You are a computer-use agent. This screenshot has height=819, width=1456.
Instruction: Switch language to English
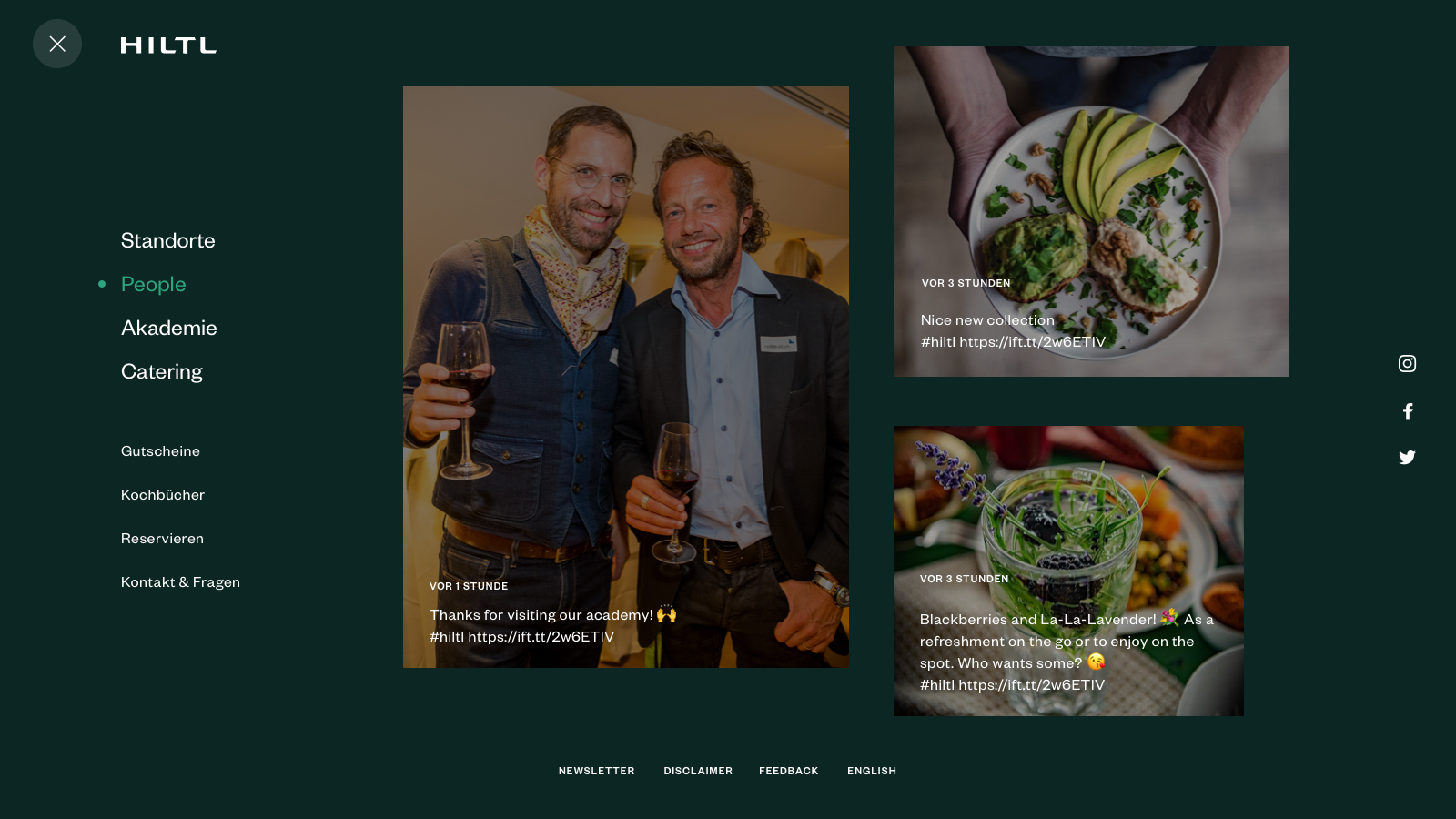[872, 771]
